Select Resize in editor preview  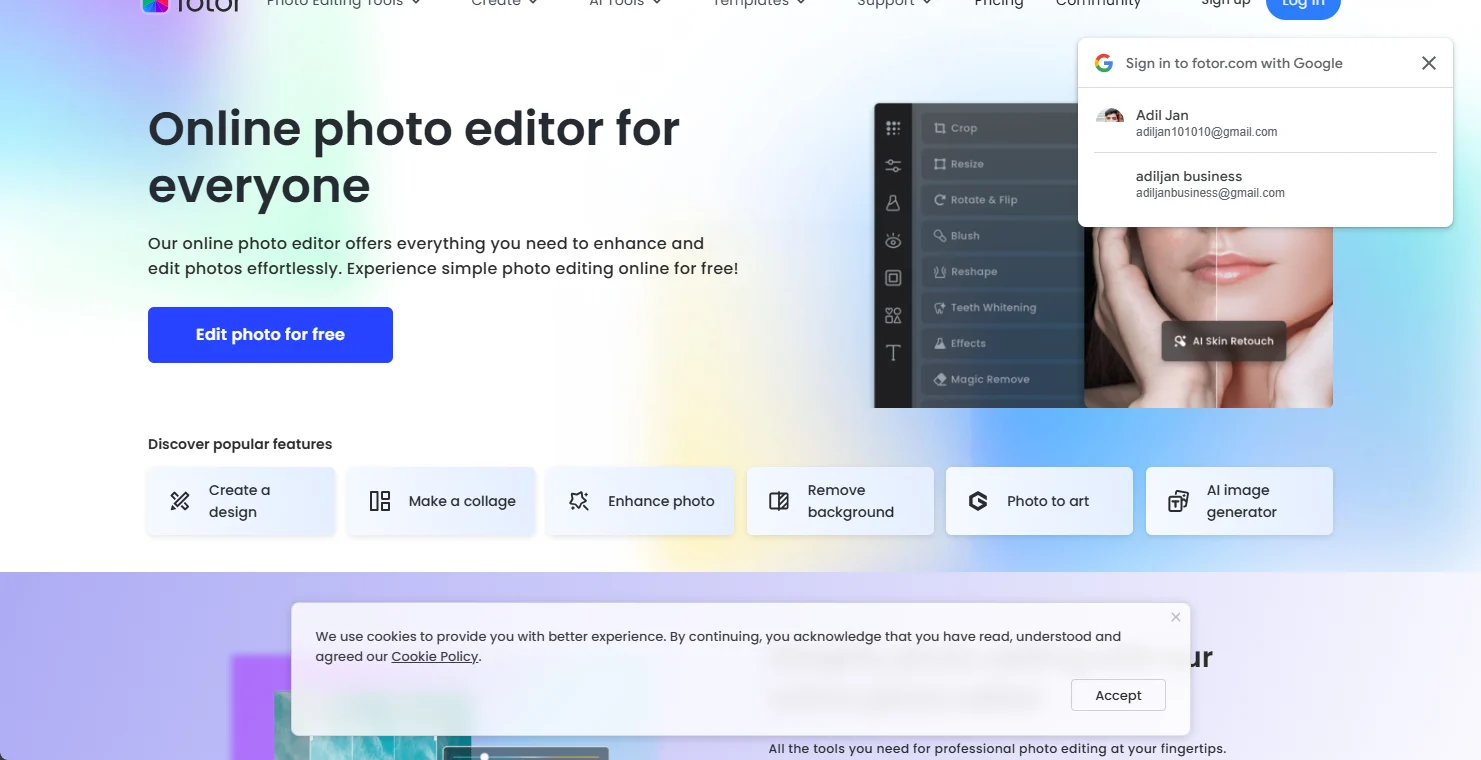pos(1001,164)
